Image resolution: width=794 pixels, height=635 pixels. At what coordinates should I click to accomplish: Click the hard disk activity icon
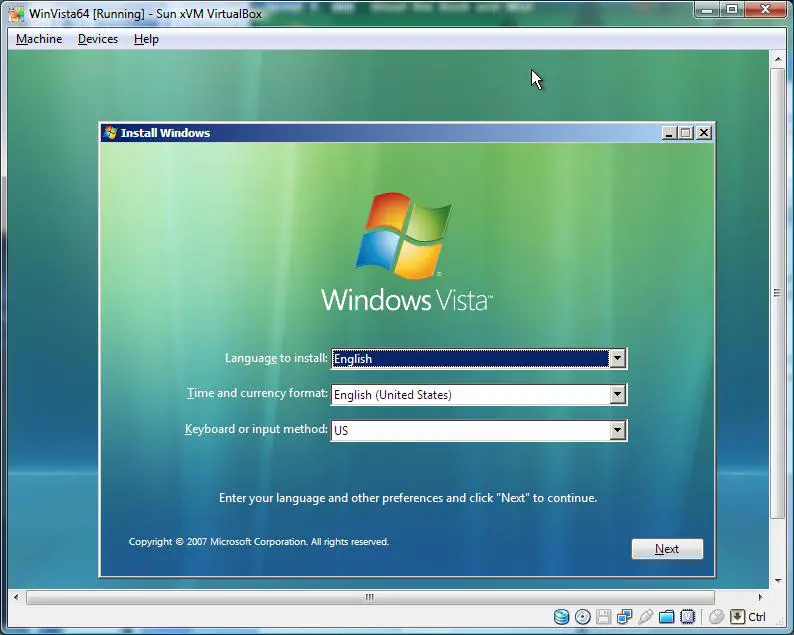[561, 616]
